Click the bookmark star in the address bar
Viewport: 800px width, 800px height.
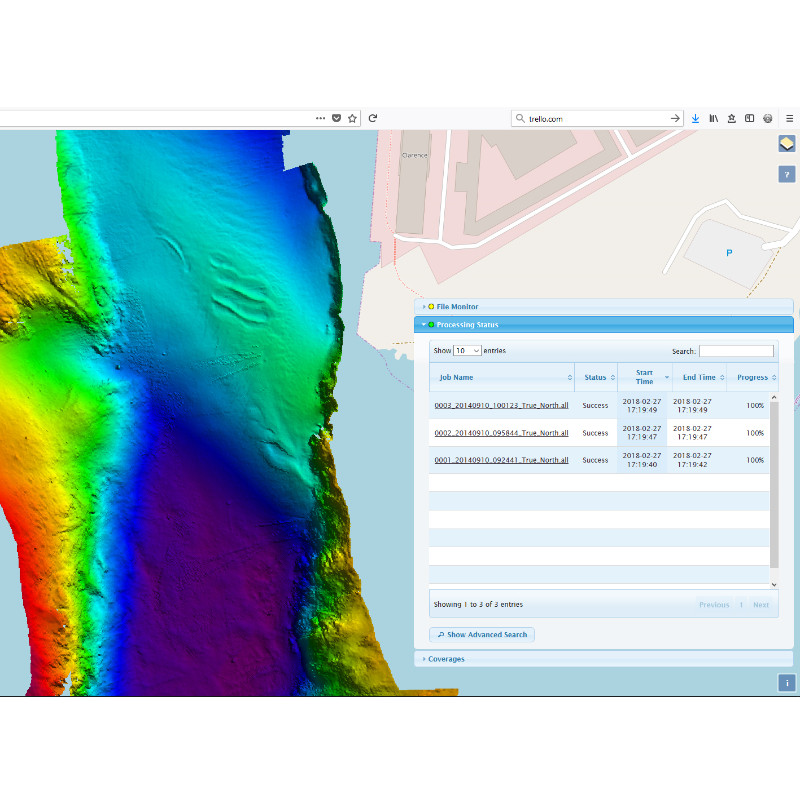(353, 117)
